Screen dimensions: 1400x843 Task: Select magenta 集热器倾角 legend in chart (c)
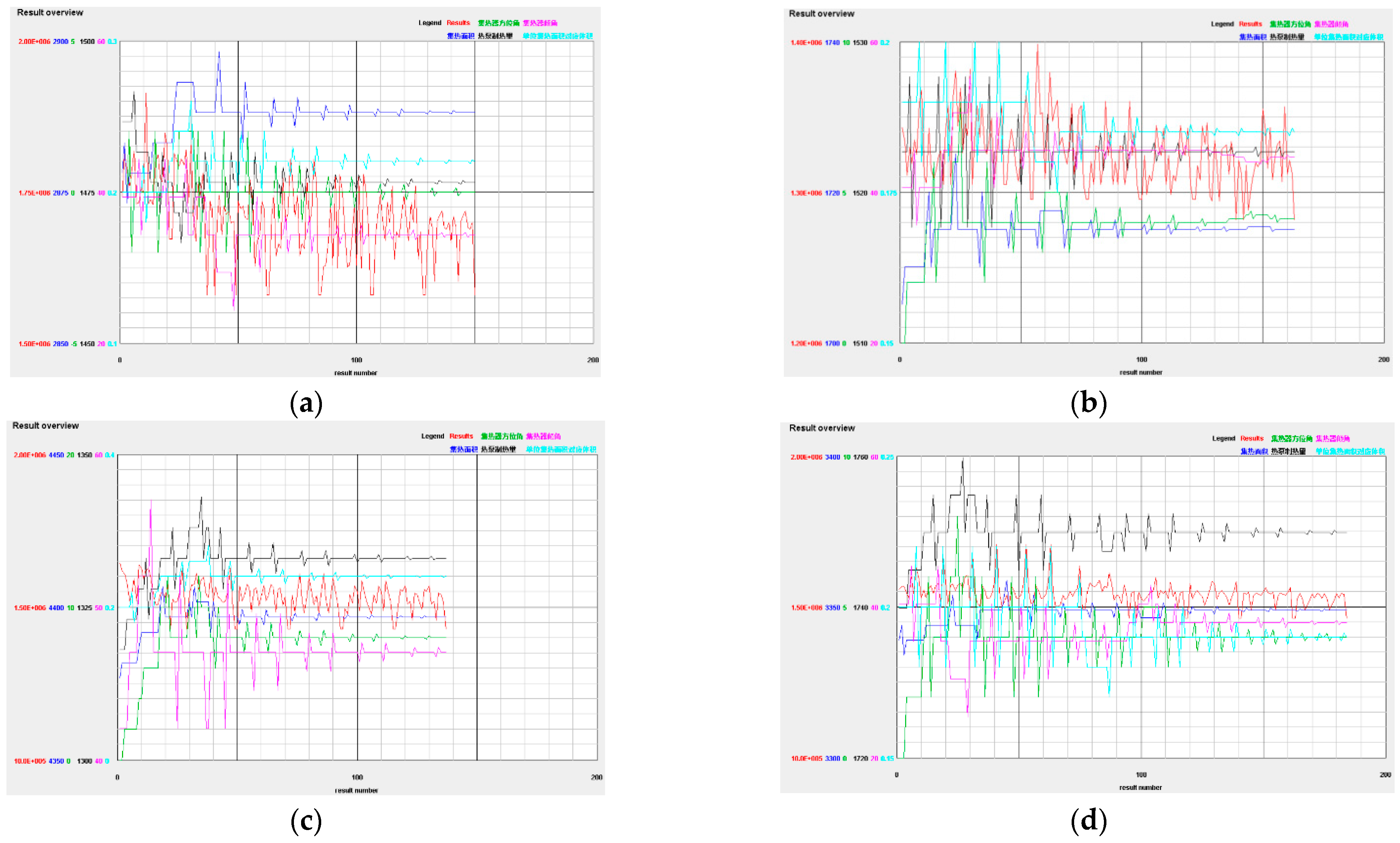(543, 436)
